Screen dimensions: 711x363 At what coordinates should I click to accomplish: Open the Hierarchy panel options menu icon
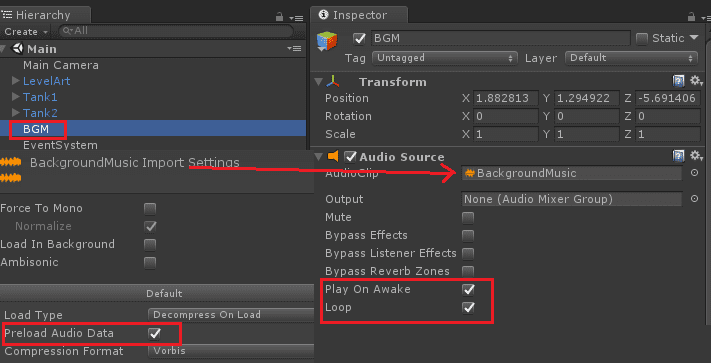[x=296, y=18]
